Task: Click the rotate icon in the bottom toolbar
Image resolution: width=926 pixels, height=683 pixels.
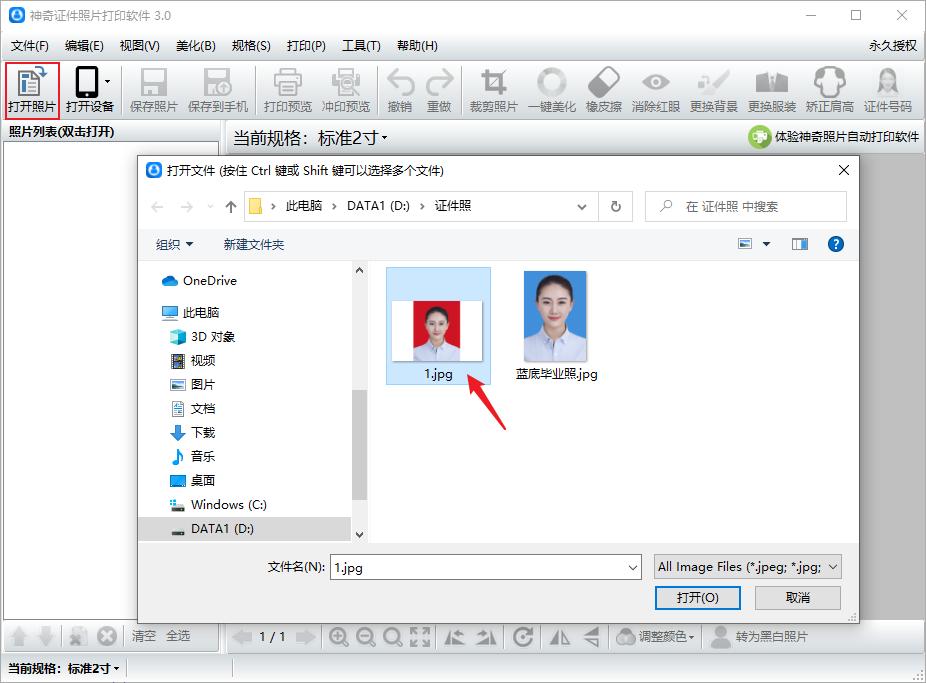Action: [522, 636]
